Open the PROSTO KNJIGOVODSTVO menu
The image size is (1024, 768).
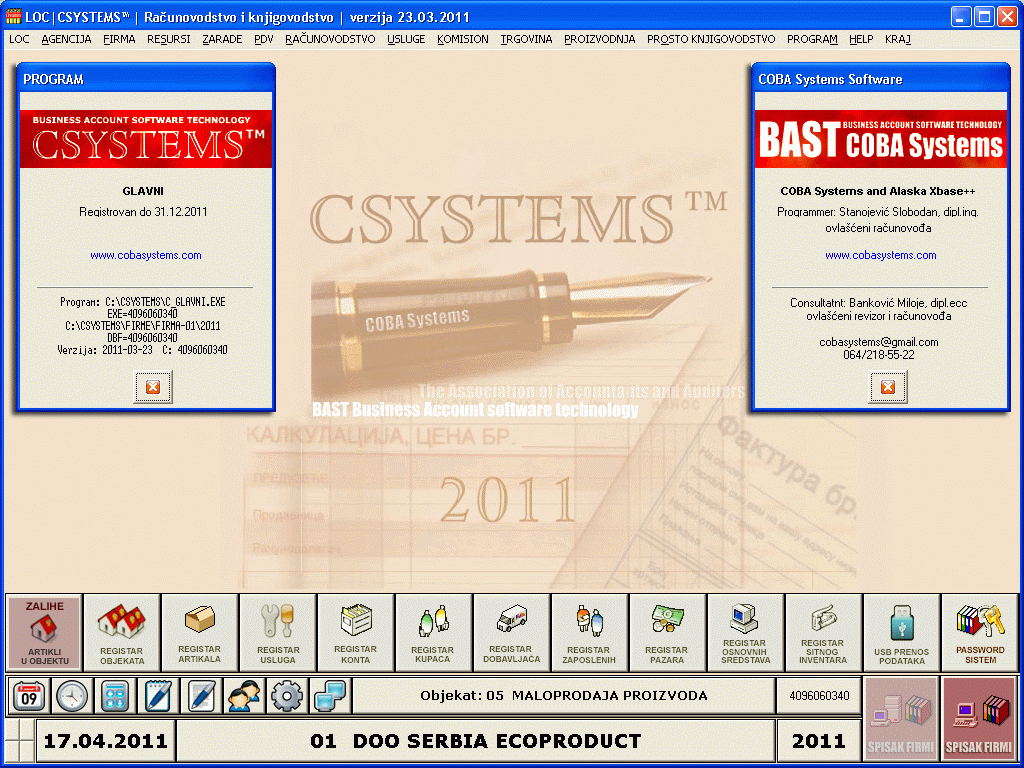[x=711, y=39]
